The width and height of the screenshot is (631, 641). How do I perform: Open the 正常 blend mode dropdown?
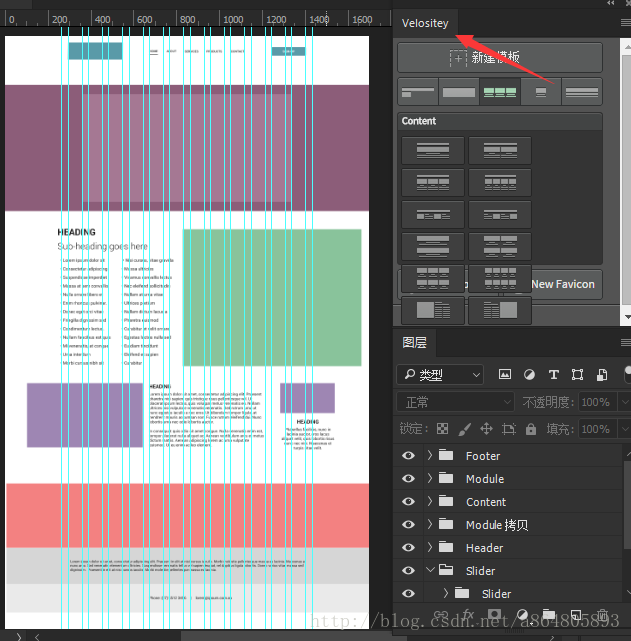coord(455,402)
